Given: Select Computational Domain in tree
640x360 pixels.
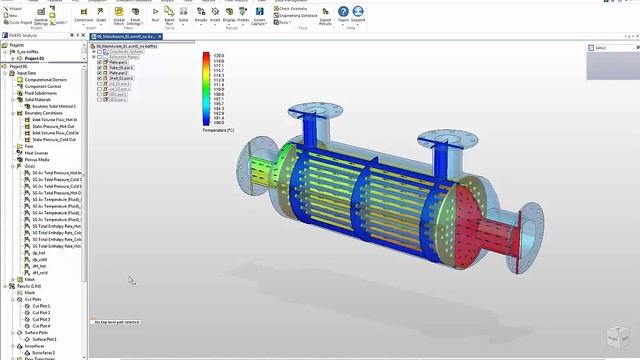Looking at the screenshot, I should (42, 80).
